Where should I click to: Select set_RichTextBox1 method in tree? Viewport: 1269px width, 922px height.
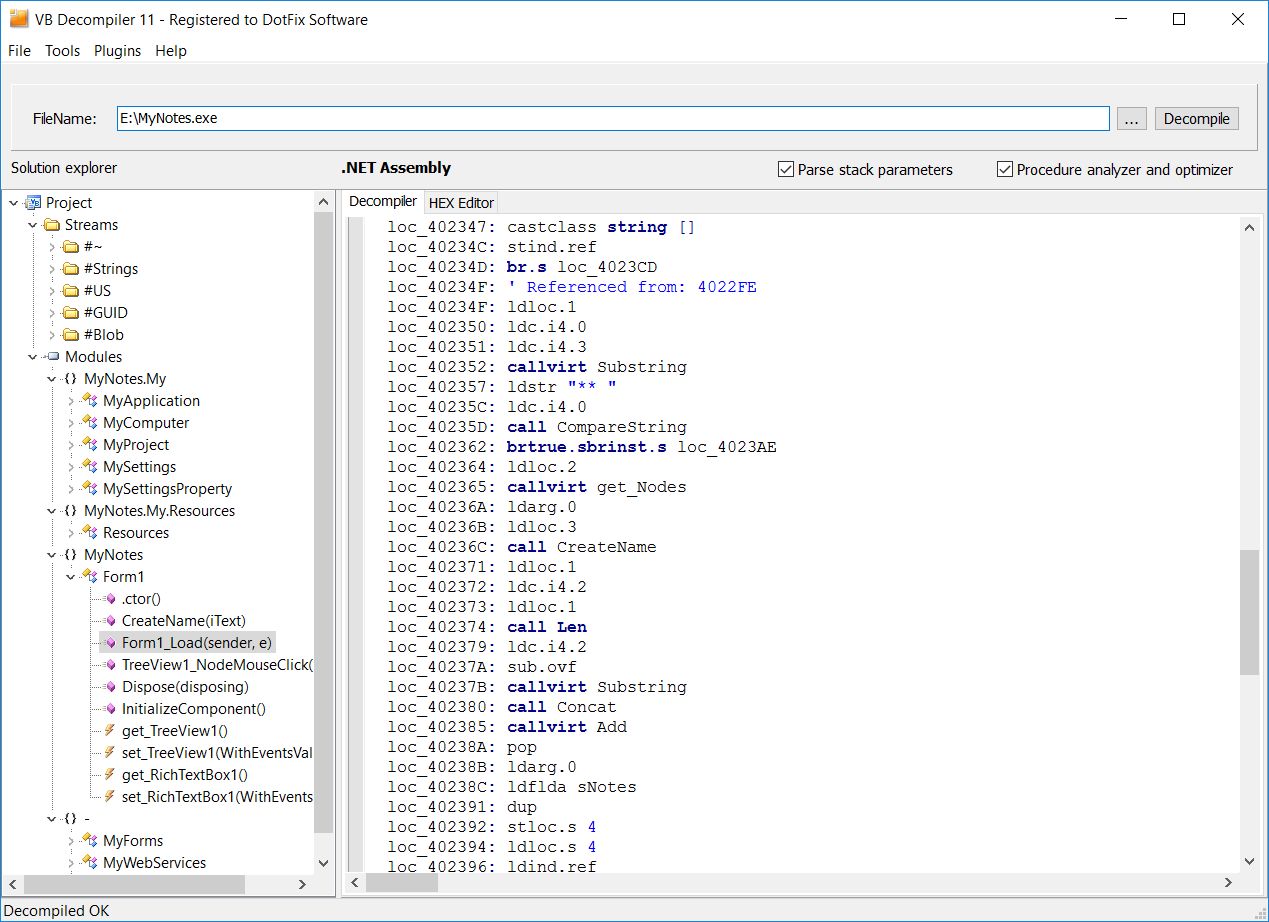[x=217, y=797]
